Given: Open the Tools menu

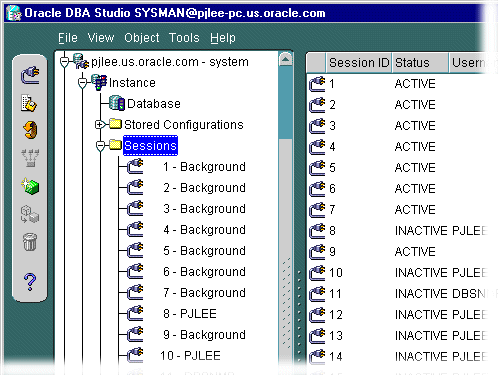Looking at the screenshot, I should (184, 38).
